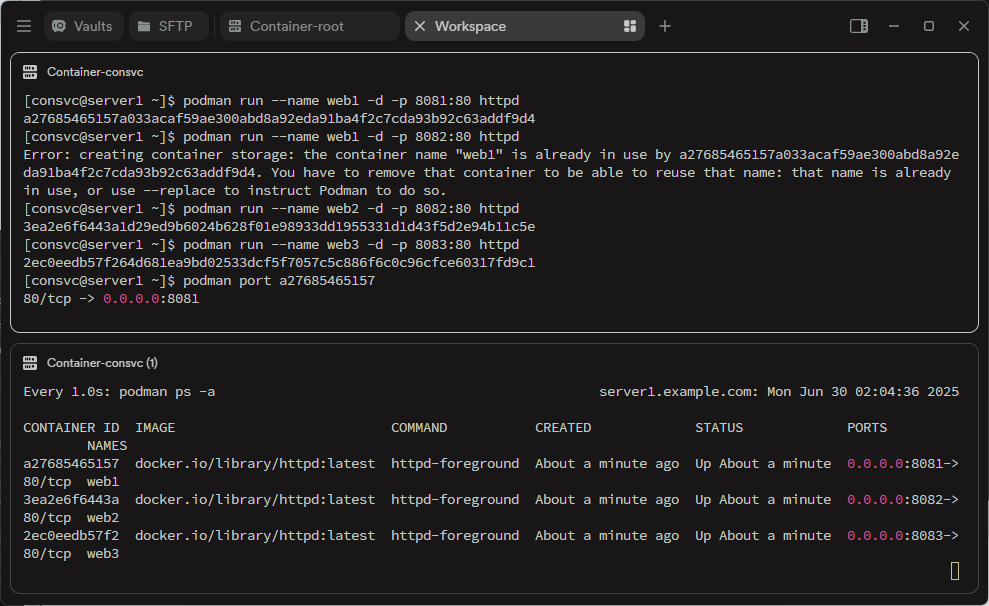989x606 pixels.
Task: Open the hamburger main menu
Action: coord(24,26)
